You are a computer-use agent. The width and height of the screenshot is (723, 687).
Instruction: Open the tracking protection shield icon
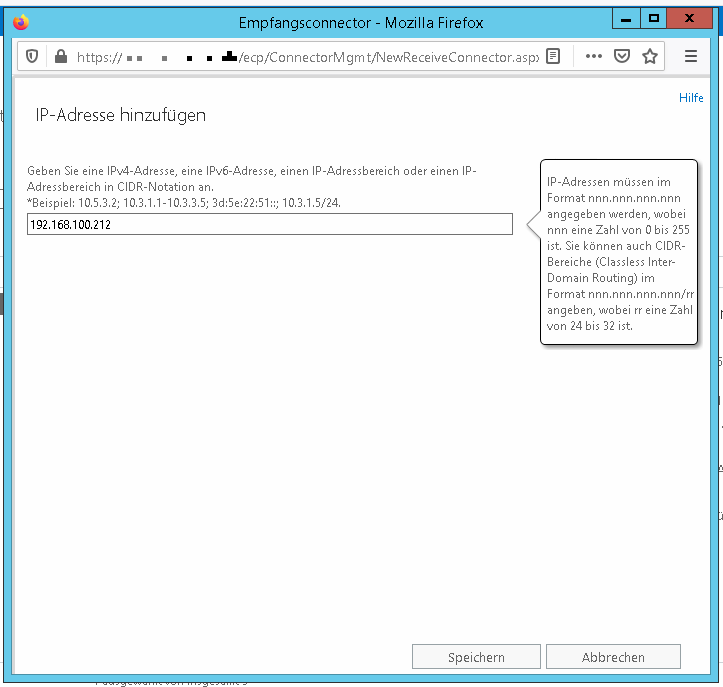(x=32, y=57)
